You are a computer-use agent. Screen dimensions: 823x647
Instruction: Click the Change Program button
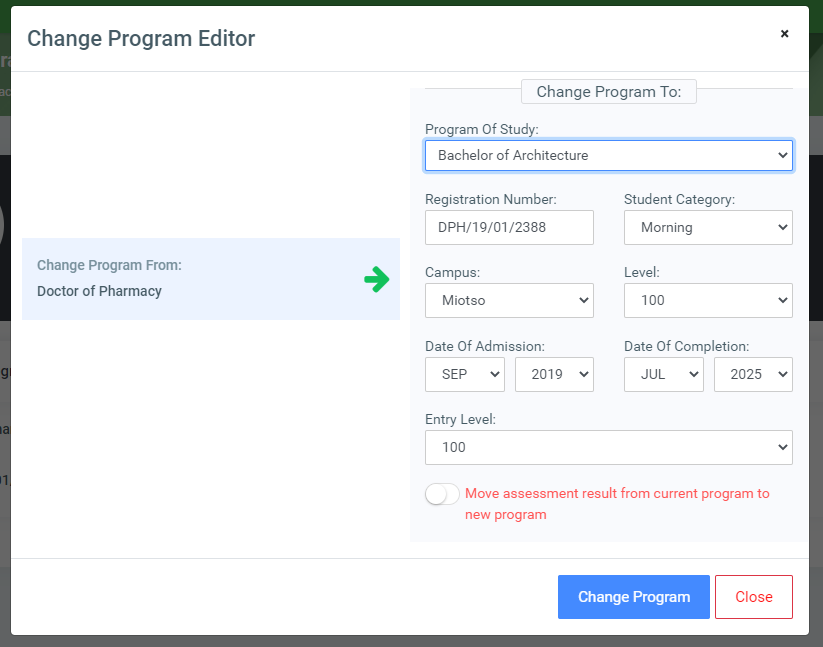(x=633, y=596)
